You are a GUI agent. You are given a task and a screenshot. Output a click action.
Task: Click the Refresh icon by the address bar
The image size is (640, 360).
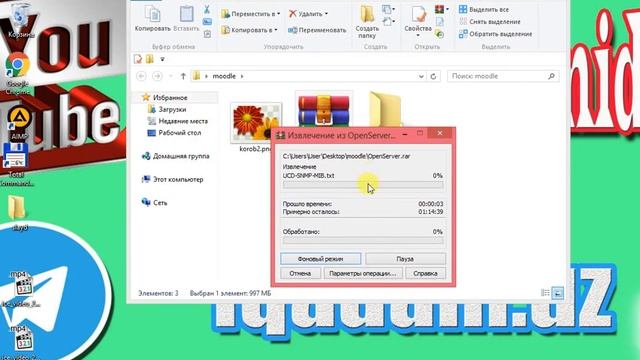(433, 76)
